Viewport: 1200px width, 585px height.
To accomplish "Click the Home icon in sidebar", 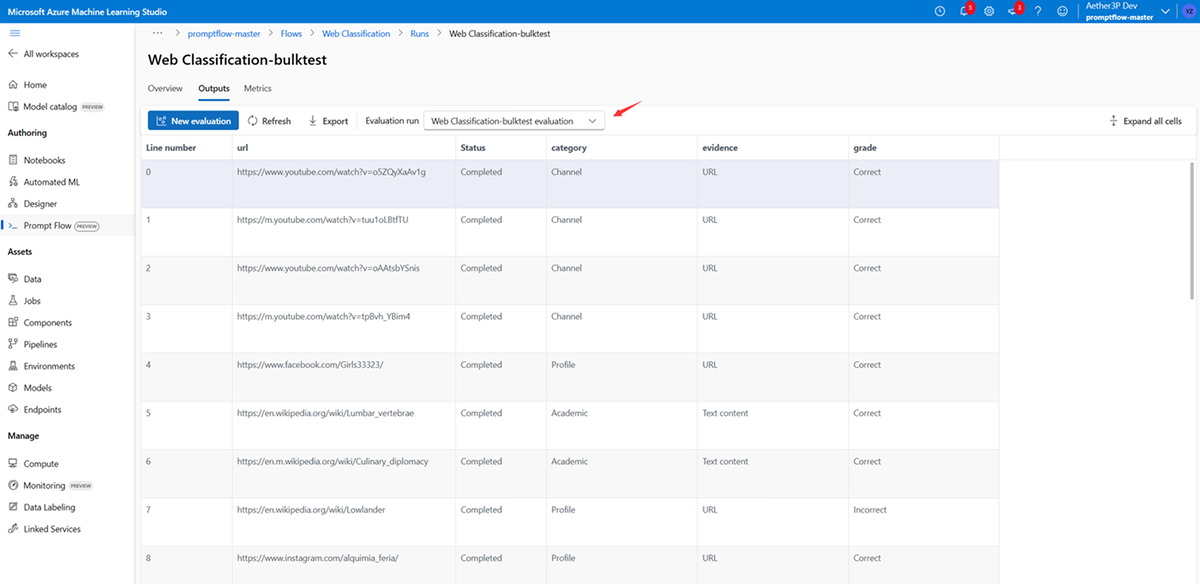I will [x=14, y=85].
